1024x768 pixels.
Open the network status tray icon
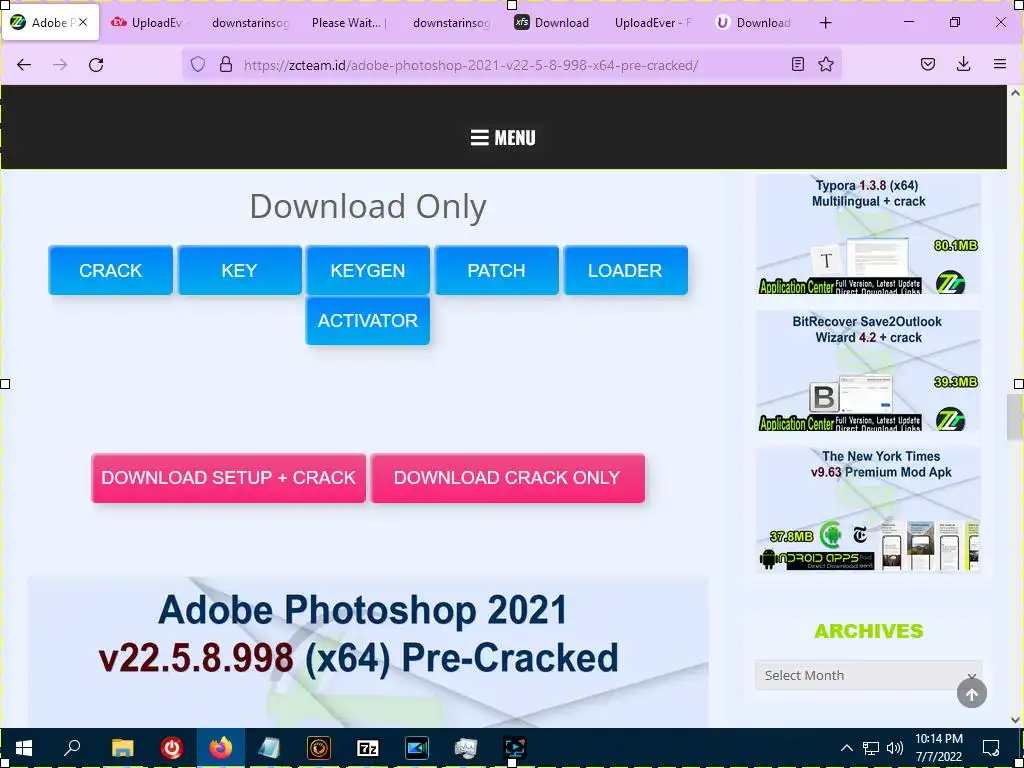871,748
